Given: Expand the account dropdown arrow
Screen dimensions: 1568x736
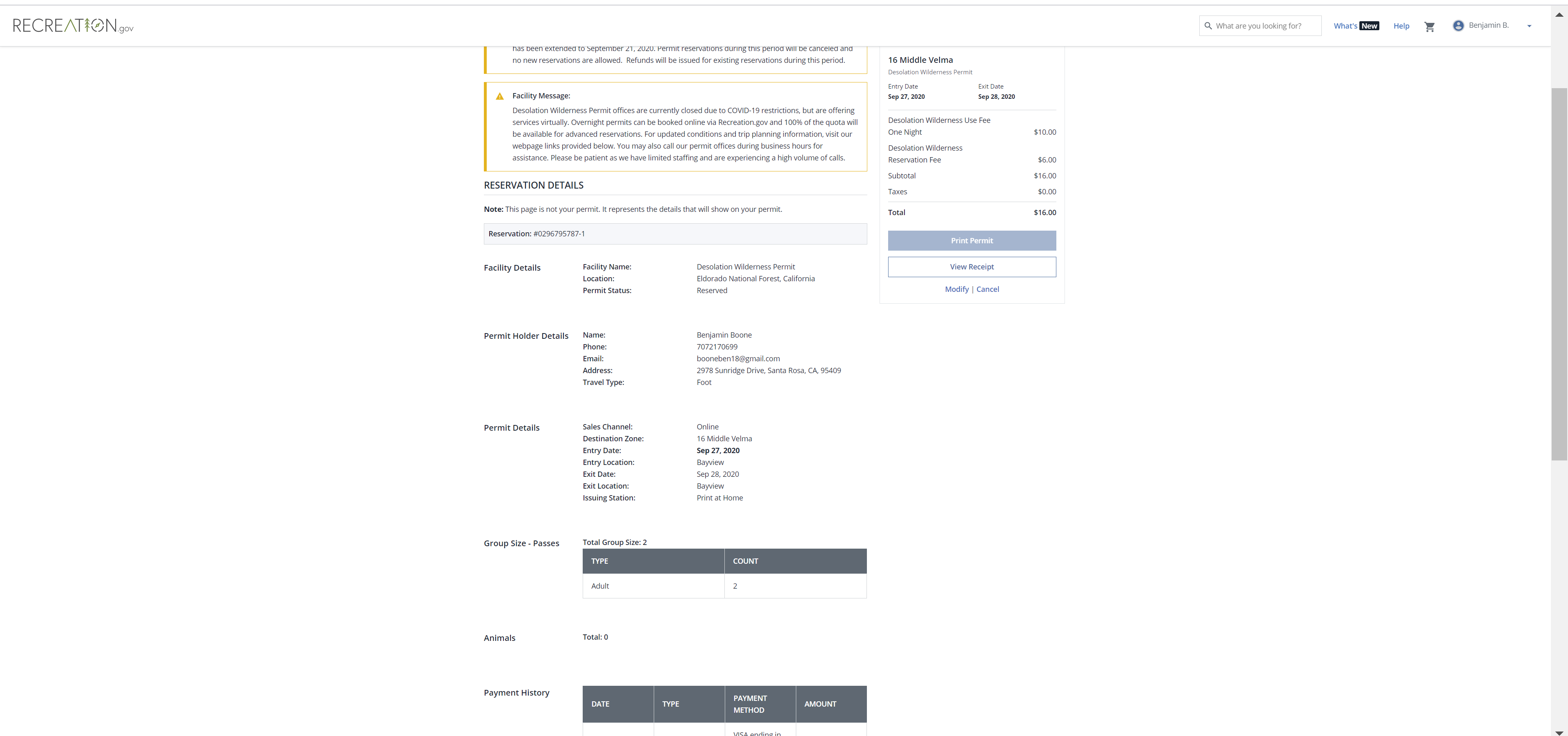Looking at the screenshot, I should point(1529,26).
